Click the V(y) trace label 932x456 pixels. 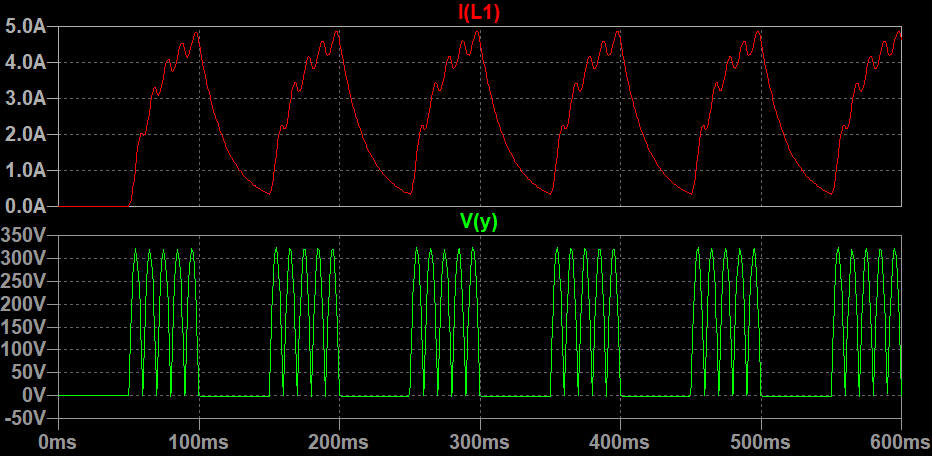479,222
